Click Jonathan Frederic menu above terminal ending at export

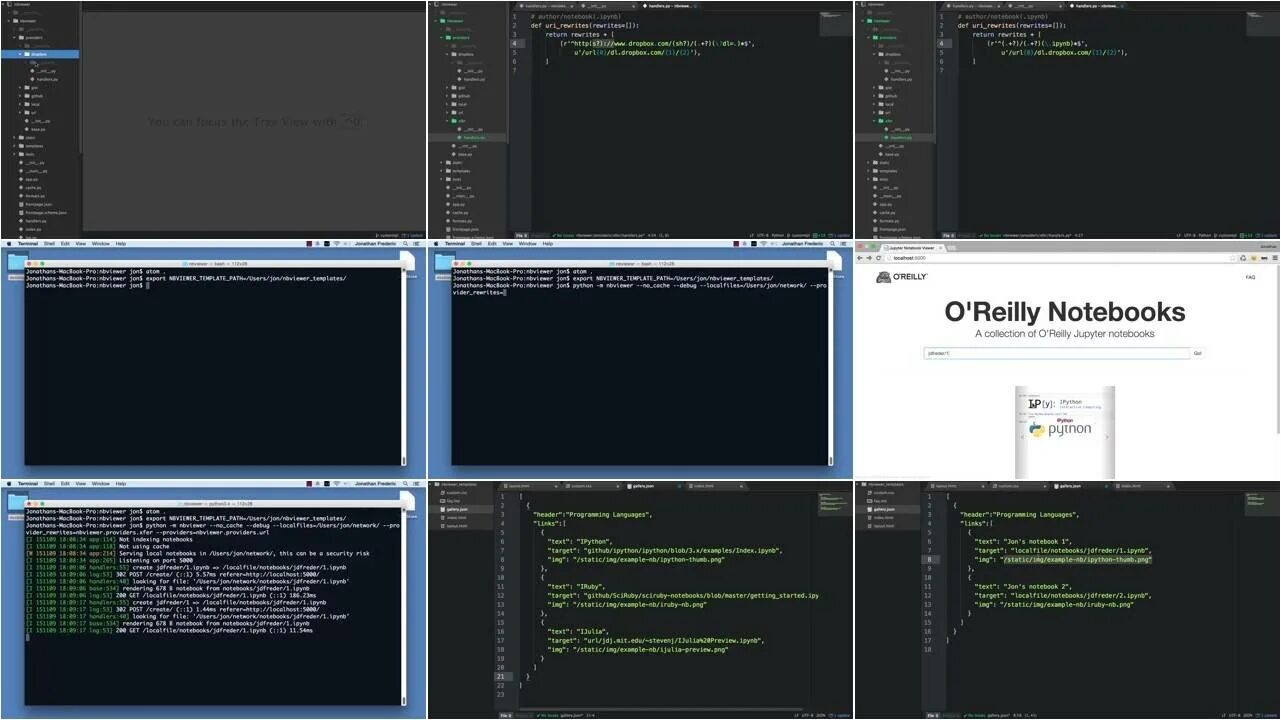pyautogui.click(x=376, y=243)
